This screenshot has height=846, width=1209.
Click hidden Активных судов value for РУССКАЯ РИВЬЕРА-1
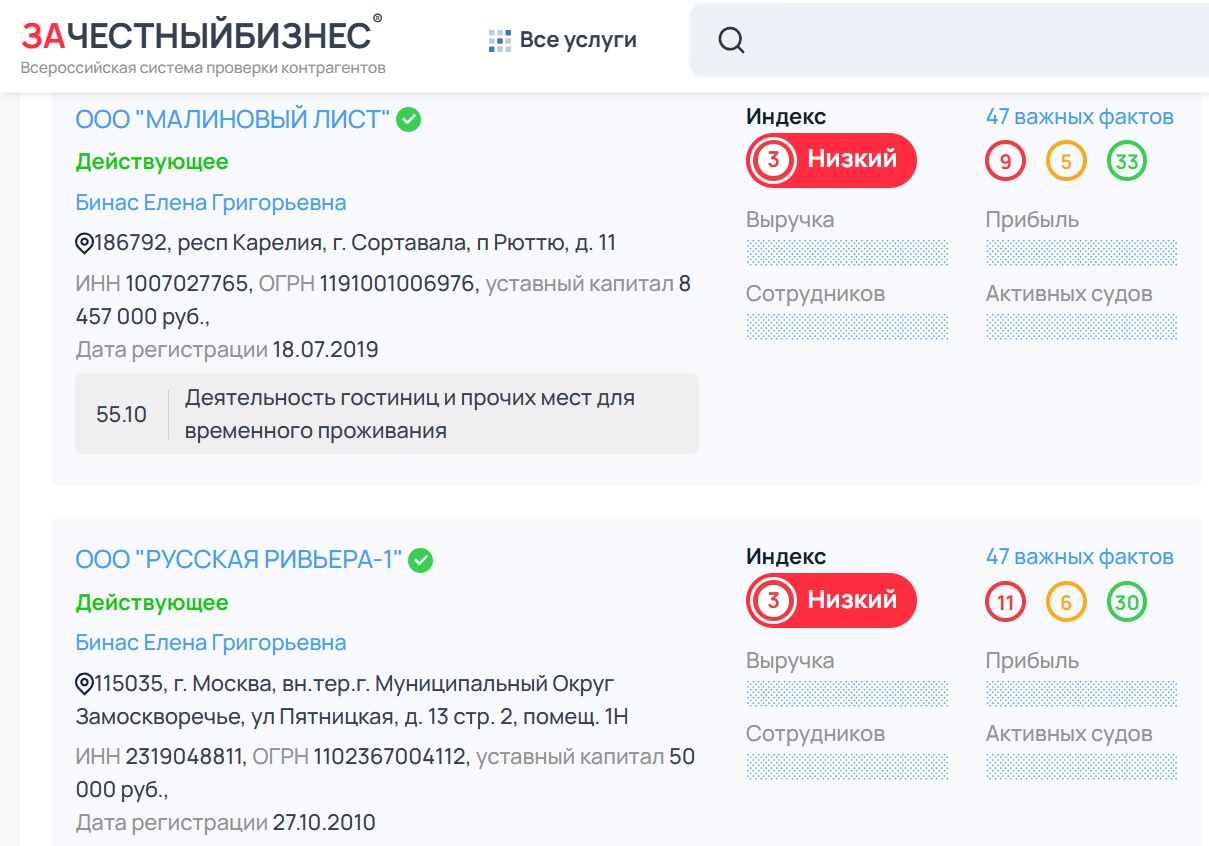tap(1081, 767)
